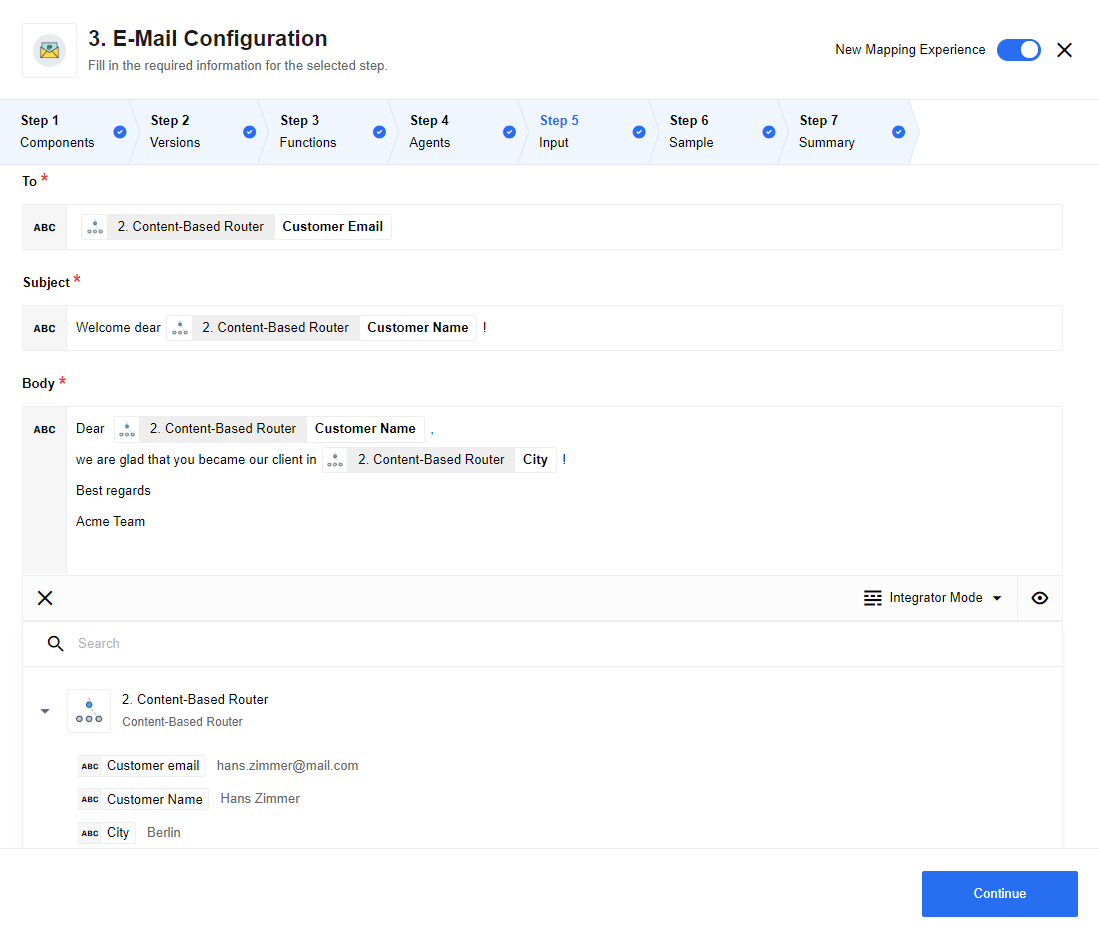Image resolution: width=1099 pixels, height=938 pixels.
Task: Click the Integrator Mode list icon
Action: (x=873, y=598)
